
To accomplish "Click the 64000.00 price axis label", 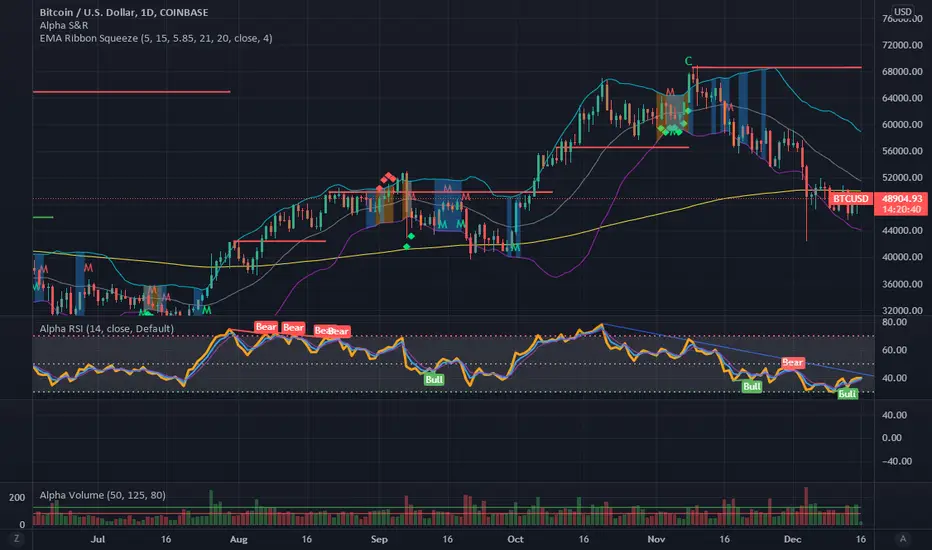I will coord(902,98).
